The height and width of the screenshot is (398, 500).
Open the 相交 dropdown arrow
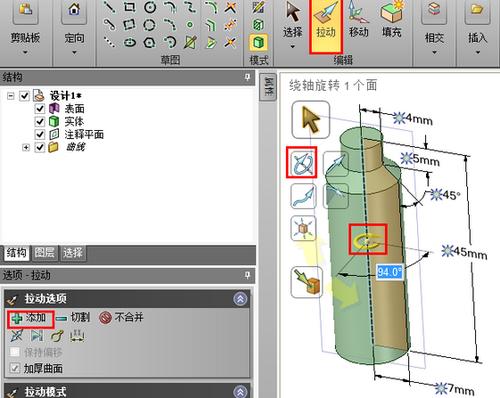pos(434,52)
